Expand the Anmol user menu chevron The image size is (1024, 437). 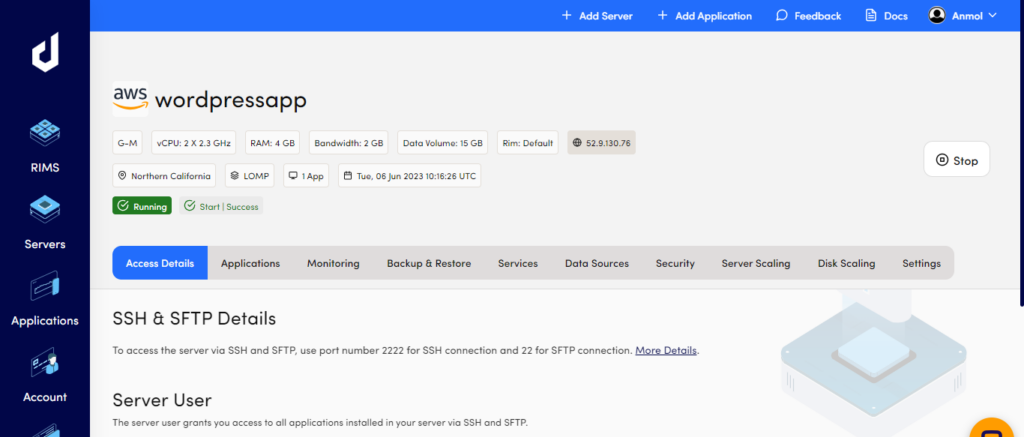[993, 16]
